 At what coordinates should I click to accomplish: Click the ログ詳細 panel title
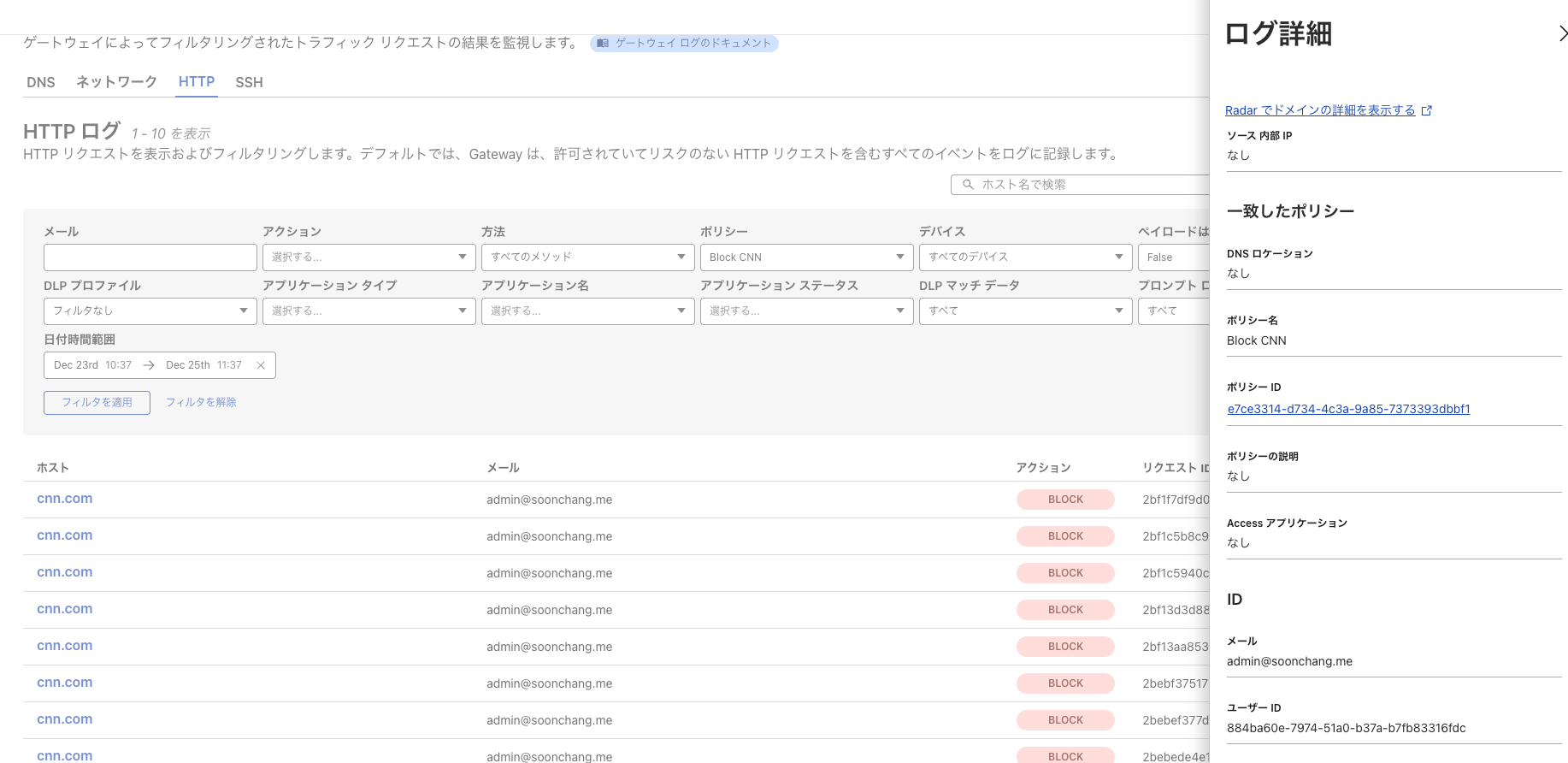[x=1278, y=34]
